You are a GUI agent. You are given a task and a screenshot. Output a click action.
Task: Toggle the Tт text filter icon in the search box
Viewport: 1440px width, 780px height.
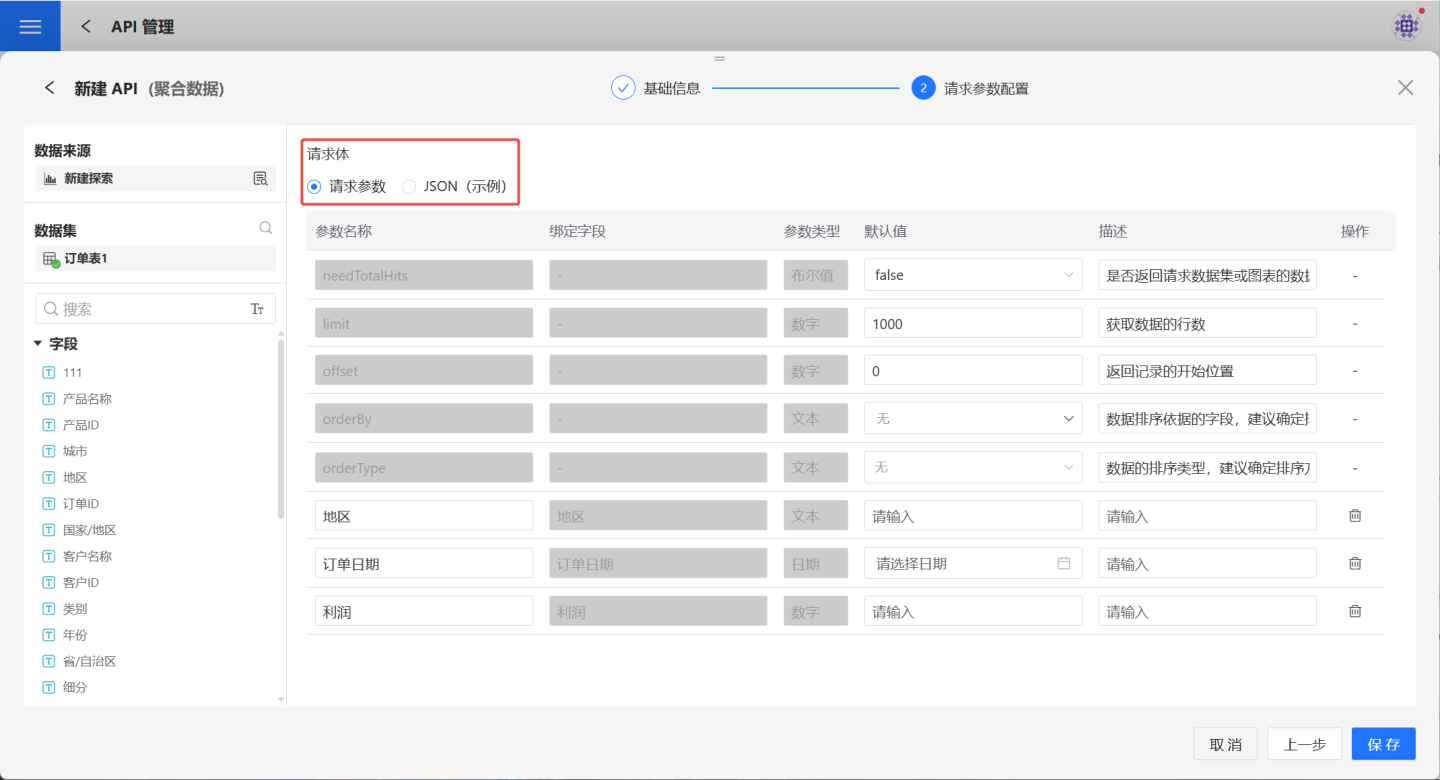pos(257,309)
